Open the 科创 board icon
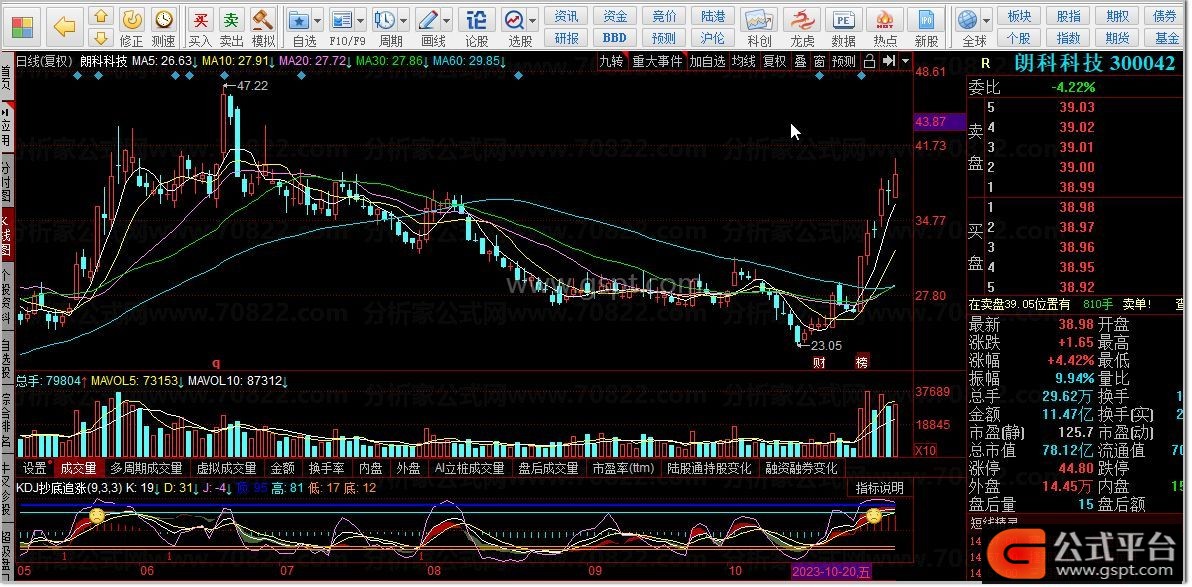Screen dimensions: 1192x587 point(759,27)
